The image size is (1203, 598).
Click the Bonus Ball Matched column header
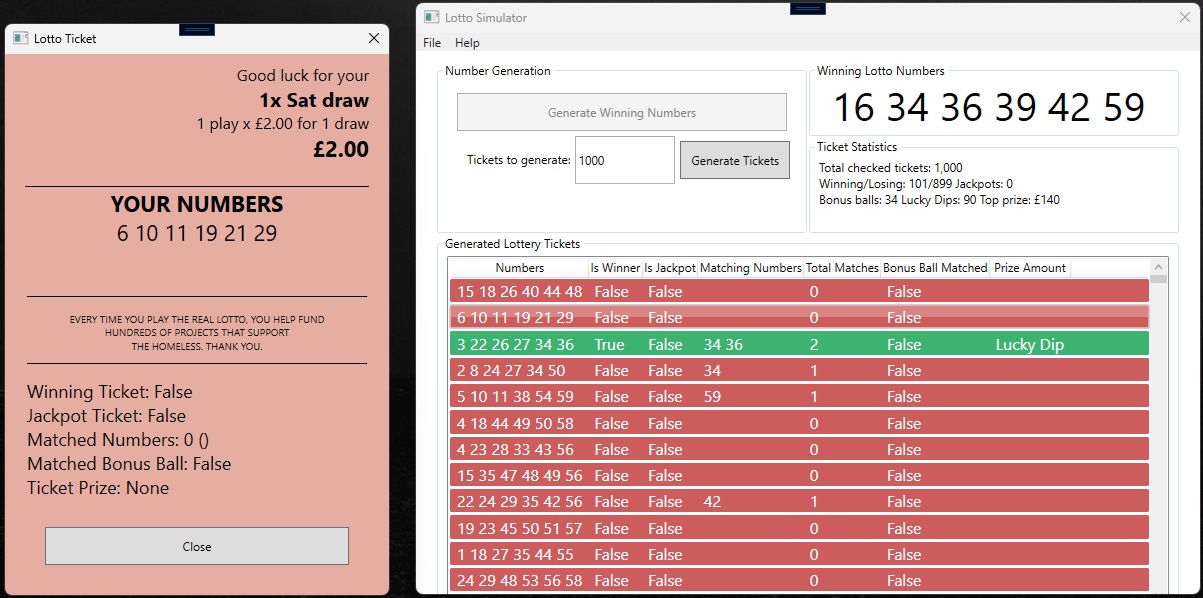pyautogui.click(x=935, y=268)
